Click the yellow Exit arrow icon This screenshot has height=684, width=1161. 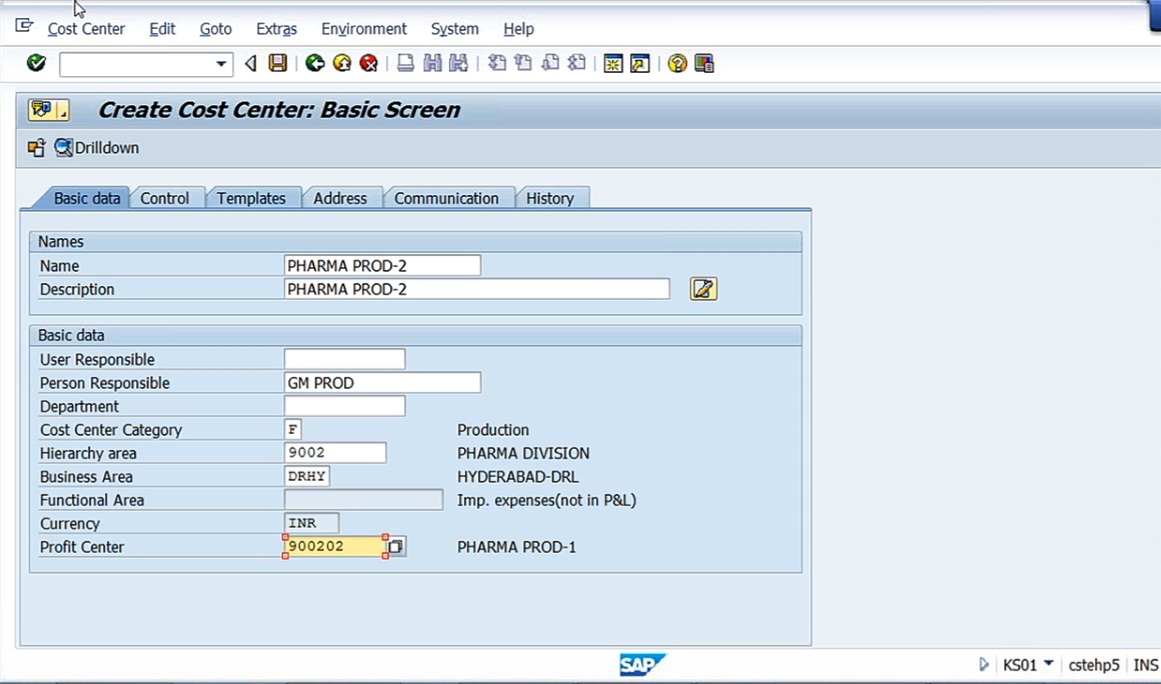tap(342, 64)
